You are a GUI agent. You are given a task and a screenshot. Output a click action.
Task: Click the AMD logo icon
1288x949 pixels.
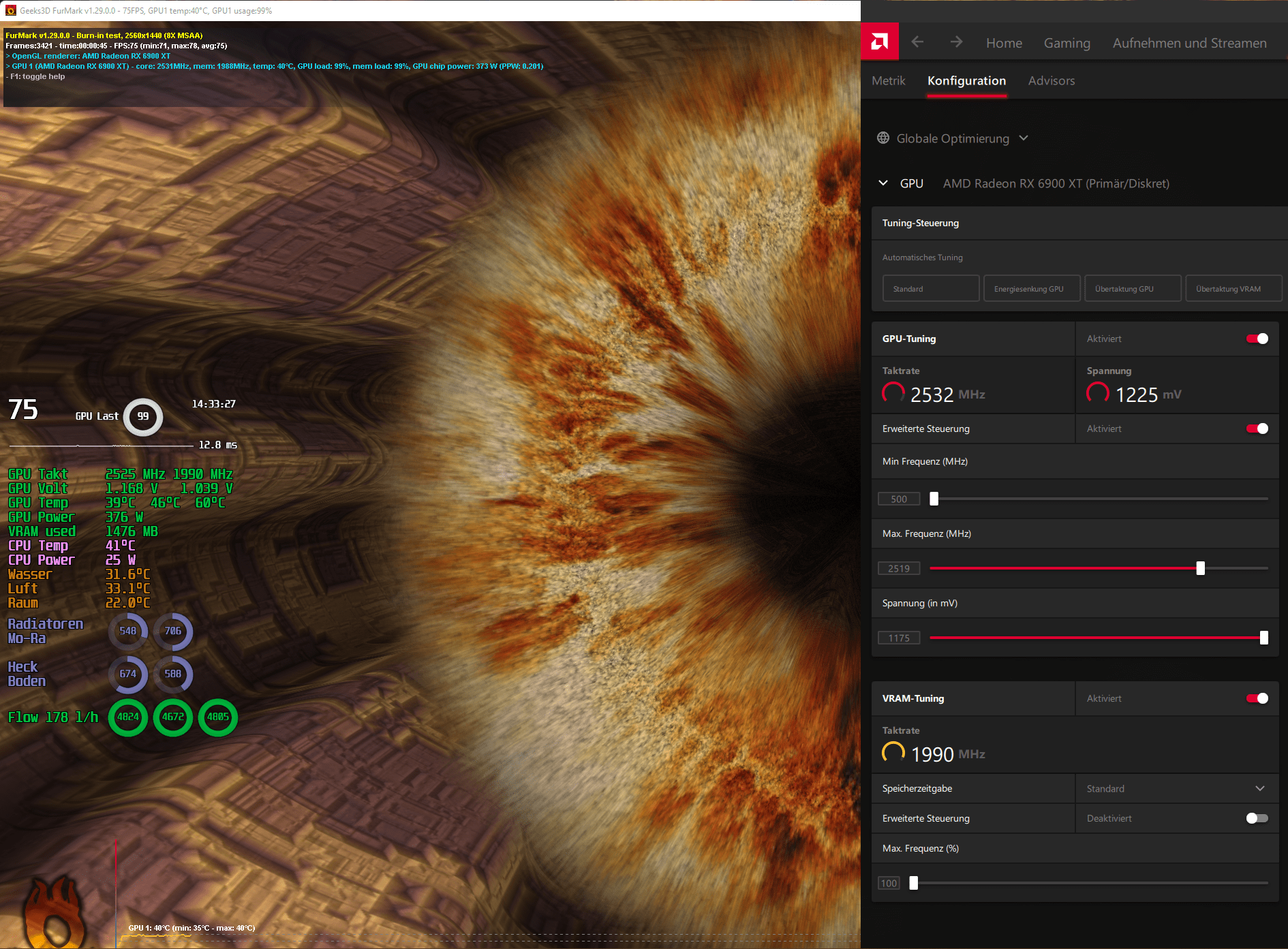[x=880, y=42]
